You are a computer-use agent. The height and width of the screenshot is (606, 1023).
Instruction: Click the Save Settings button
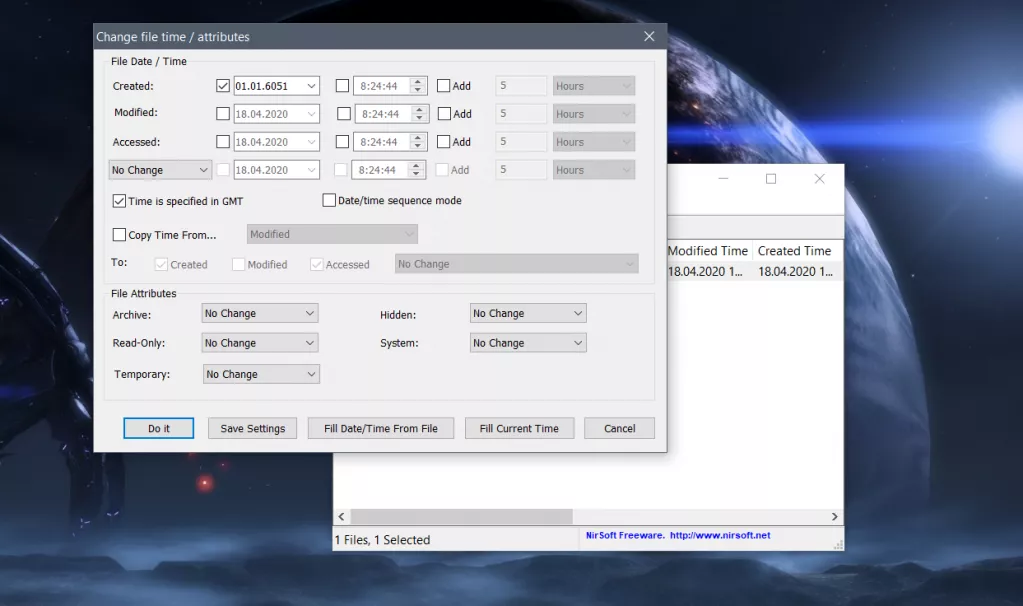coord(253,428)
